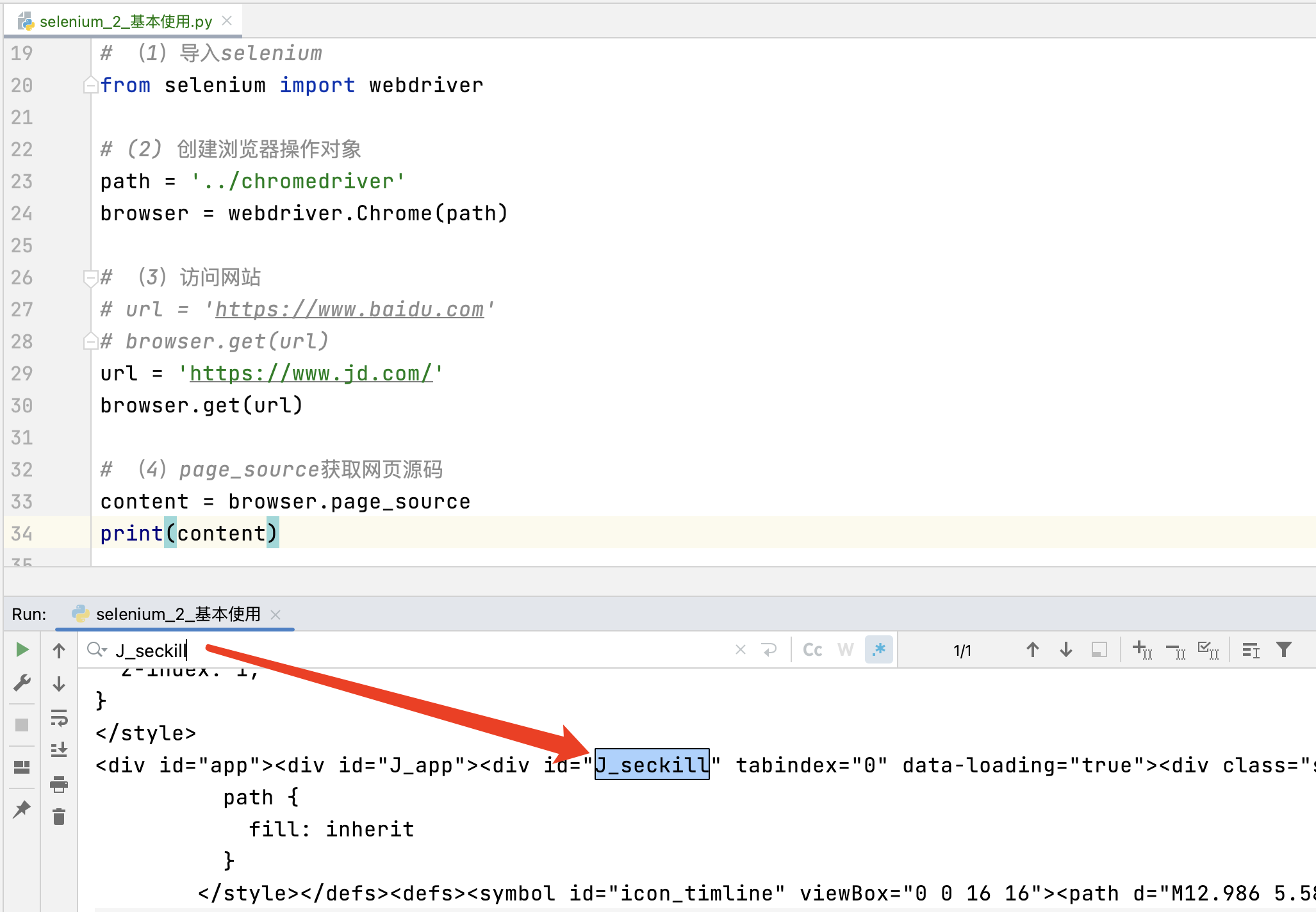The height and width of the screenshot is (912, 1316).
Task: Open the wrench run configuration settings
Action: 22,683
